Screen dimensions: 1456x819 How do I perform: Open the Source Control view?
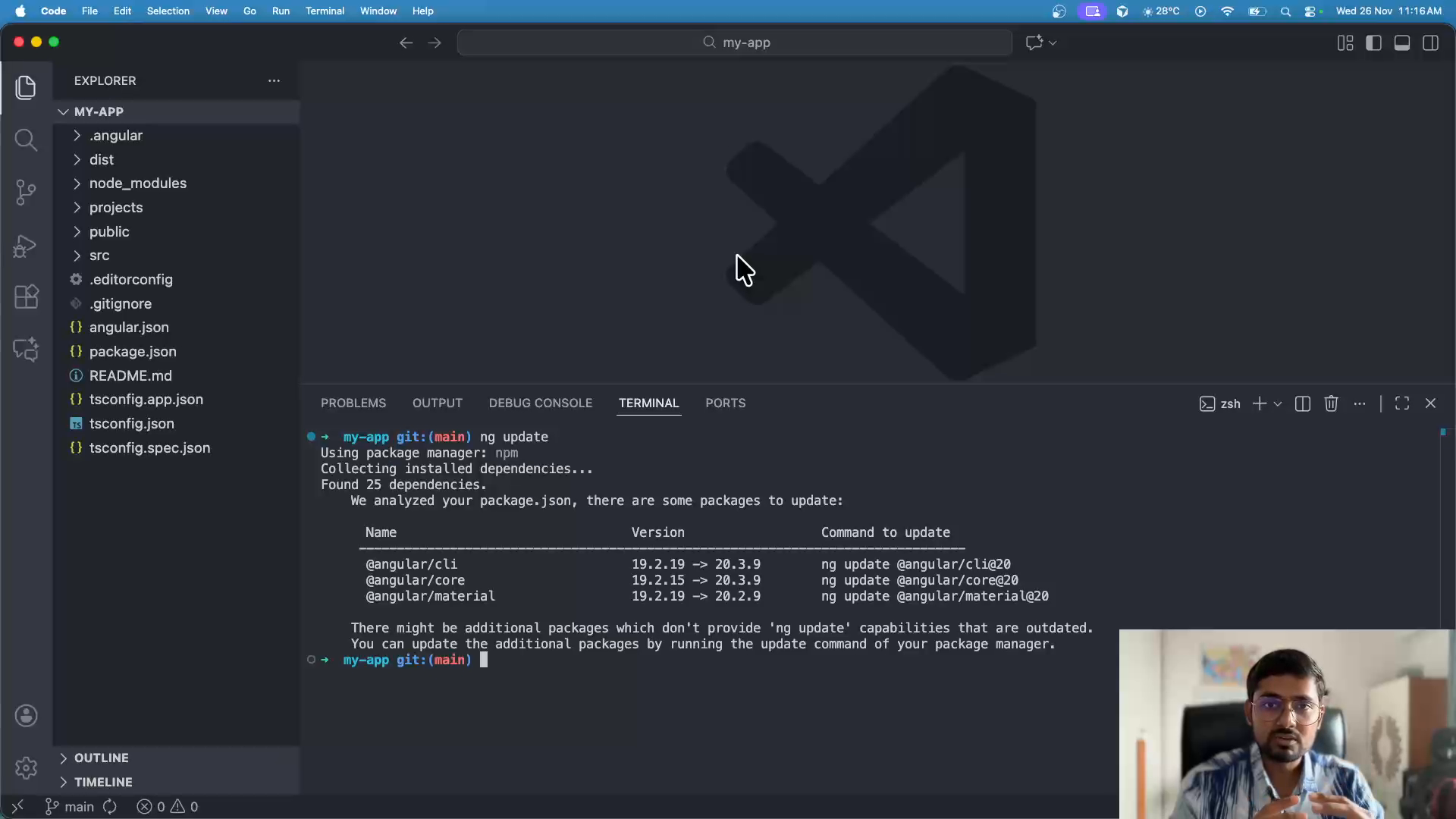[x=27, y=192]
